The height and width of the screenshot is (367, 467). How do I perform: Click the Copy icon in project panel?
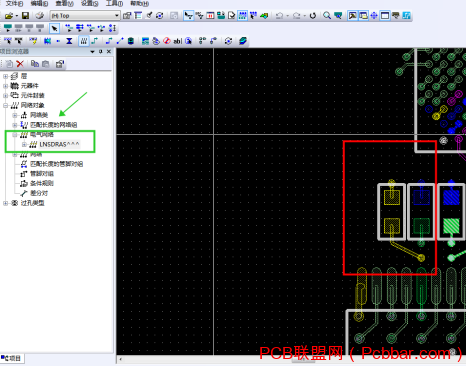(35, 64)
